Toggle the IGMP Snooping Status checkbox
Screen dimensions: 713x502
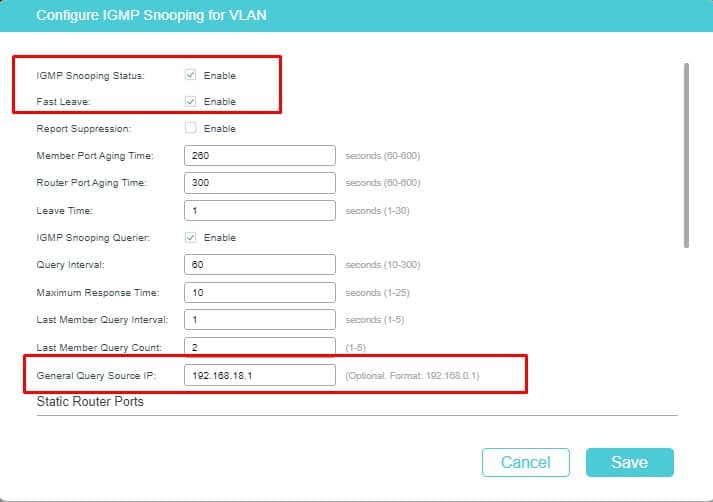[191, 75]
